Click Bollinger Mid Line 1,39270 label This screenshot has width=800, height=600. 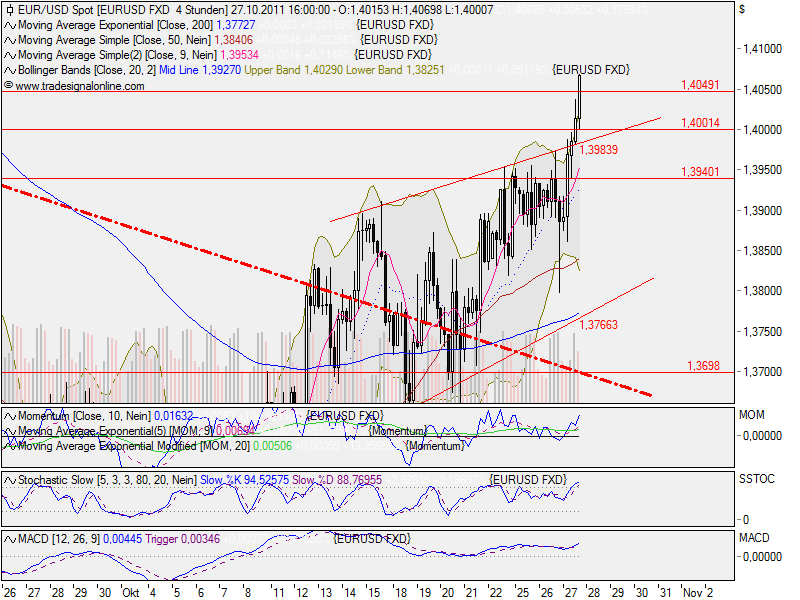point(200,70)
